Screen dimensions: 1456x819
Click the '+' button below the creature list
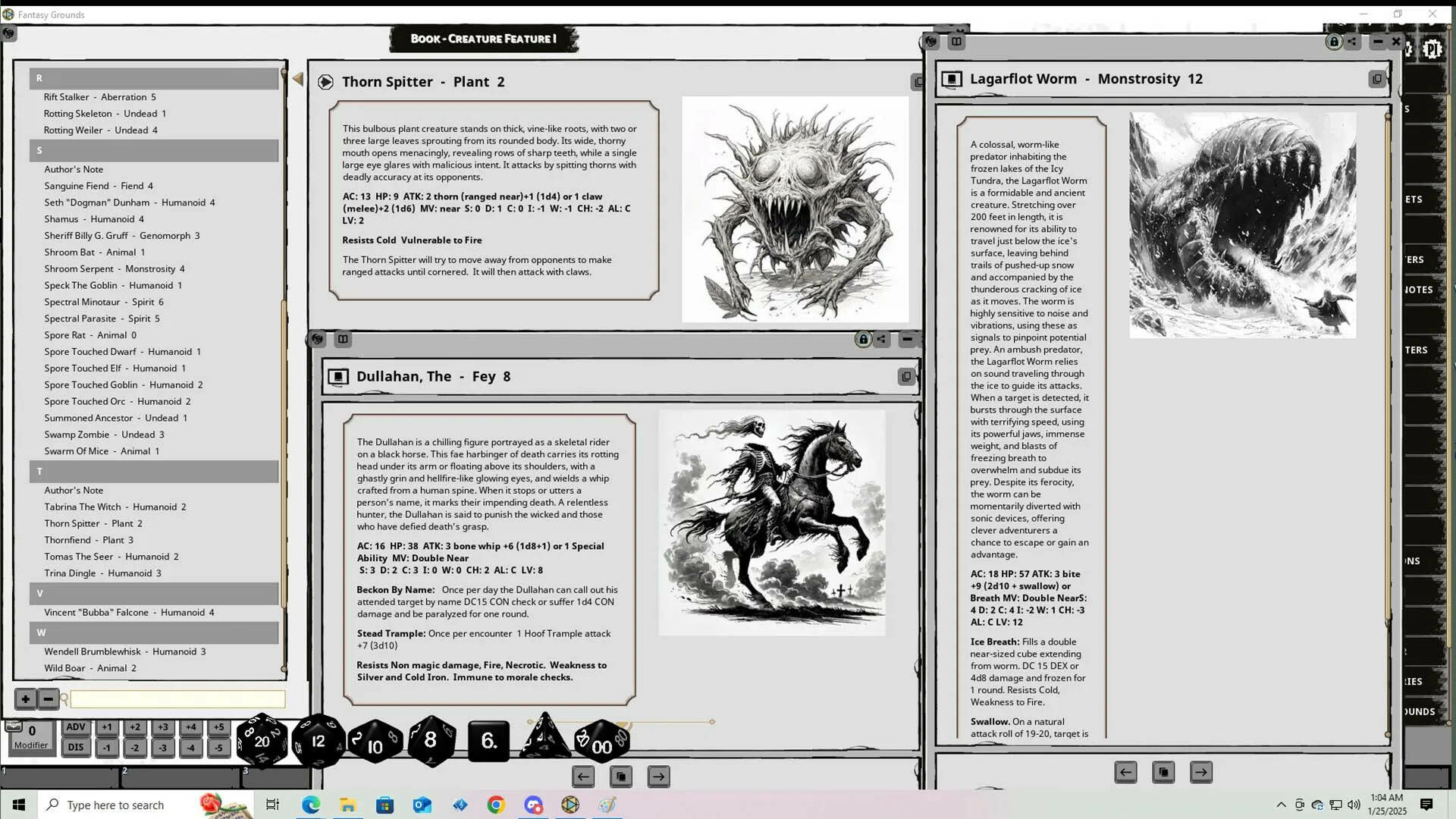pyautogui.click(x=25, y=698)
